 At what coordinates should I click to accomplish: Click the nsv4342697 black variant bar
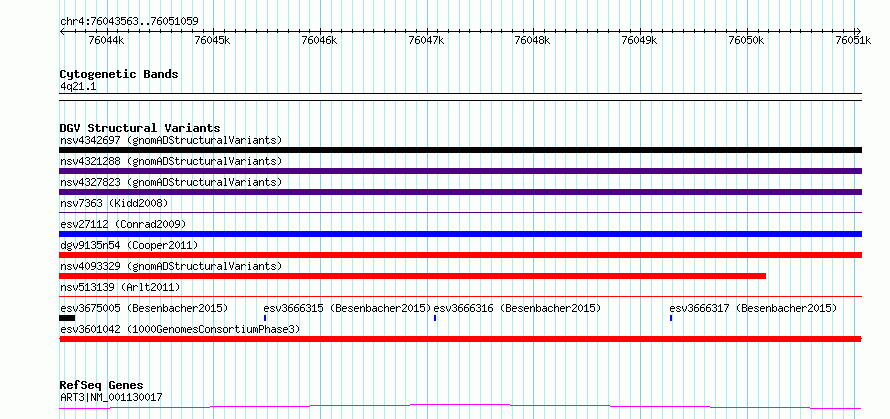(460, 150)
